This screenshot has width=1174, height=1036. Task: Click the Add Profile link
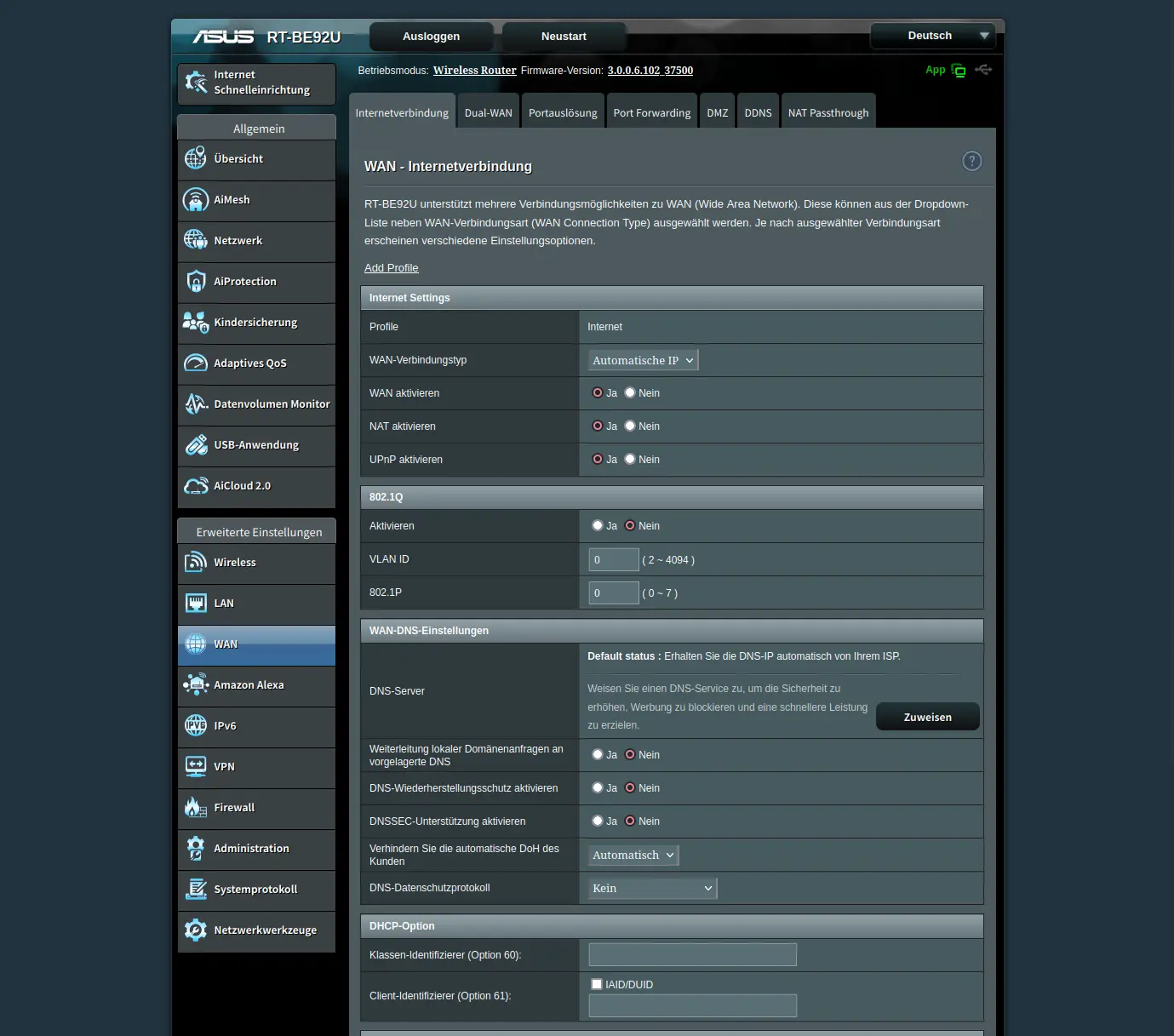[391, 268]
